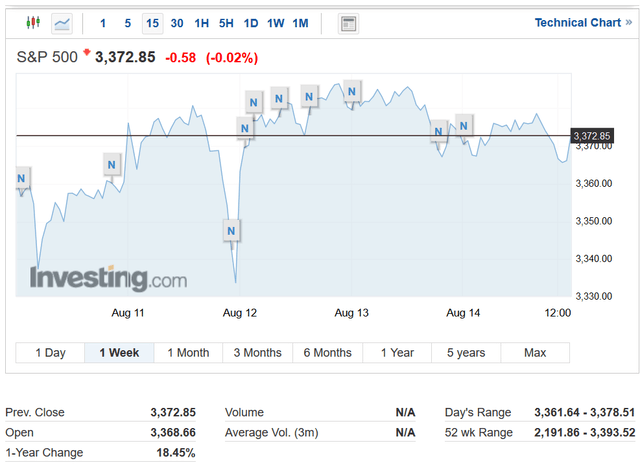Screen dimensions: 640x465
Task: Switch to the 1 Day range tab
Action: coord(50,353)
